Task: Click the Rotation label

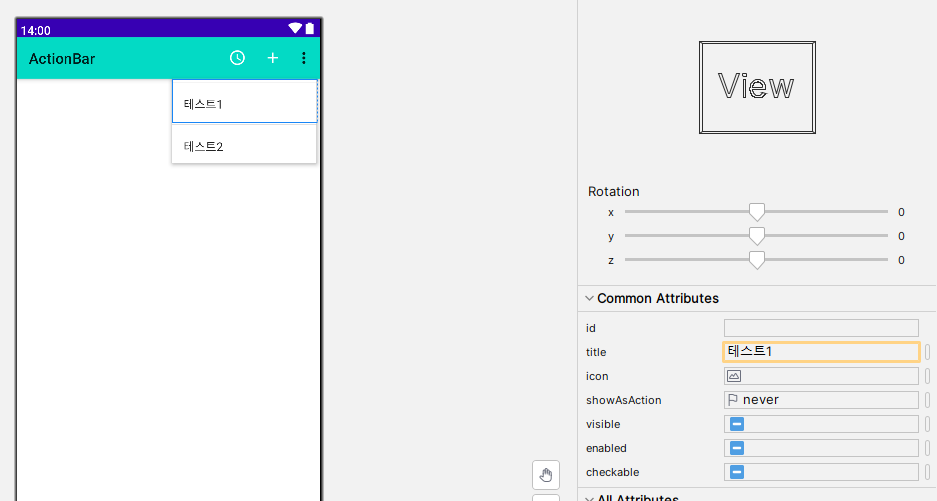Action: coord(613,191)
